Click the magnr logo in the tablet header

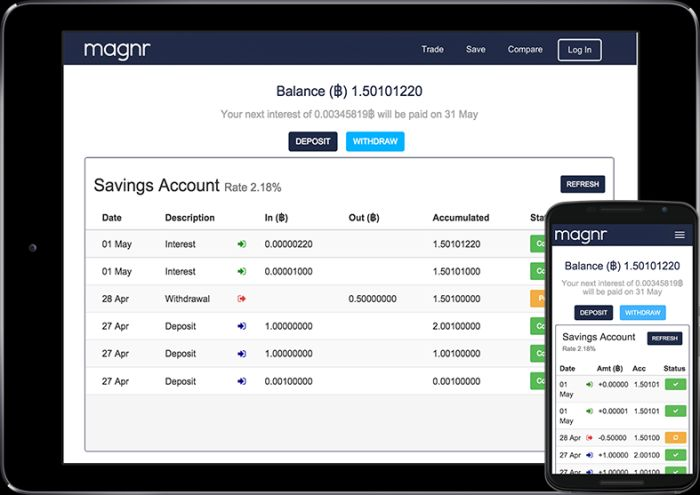click(x=117, y=50)
